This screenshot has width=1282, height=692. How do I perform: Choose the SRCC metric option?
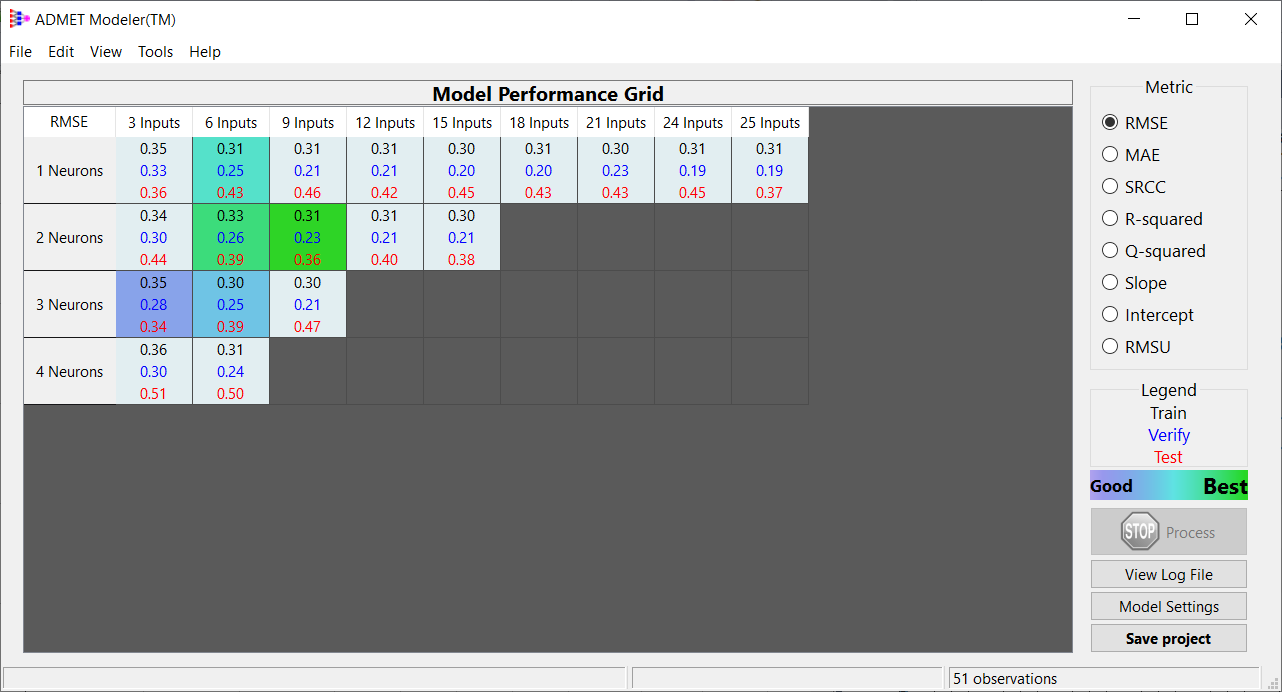1110,187
